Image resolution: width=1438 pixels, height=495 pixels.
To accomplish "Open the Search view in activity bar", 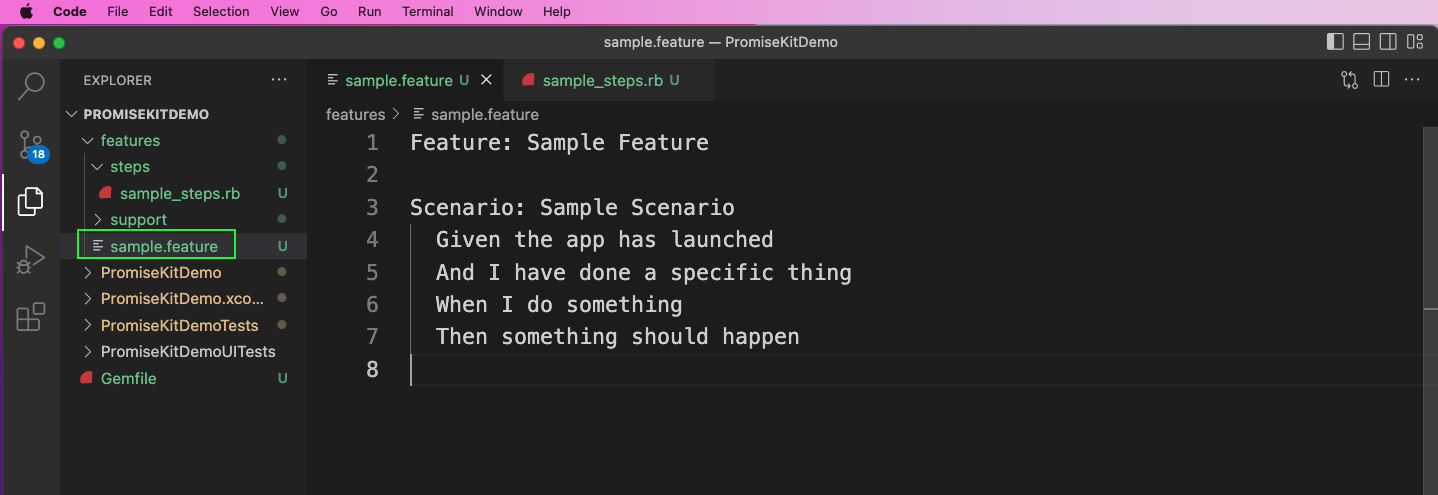I will coord(31,87).
